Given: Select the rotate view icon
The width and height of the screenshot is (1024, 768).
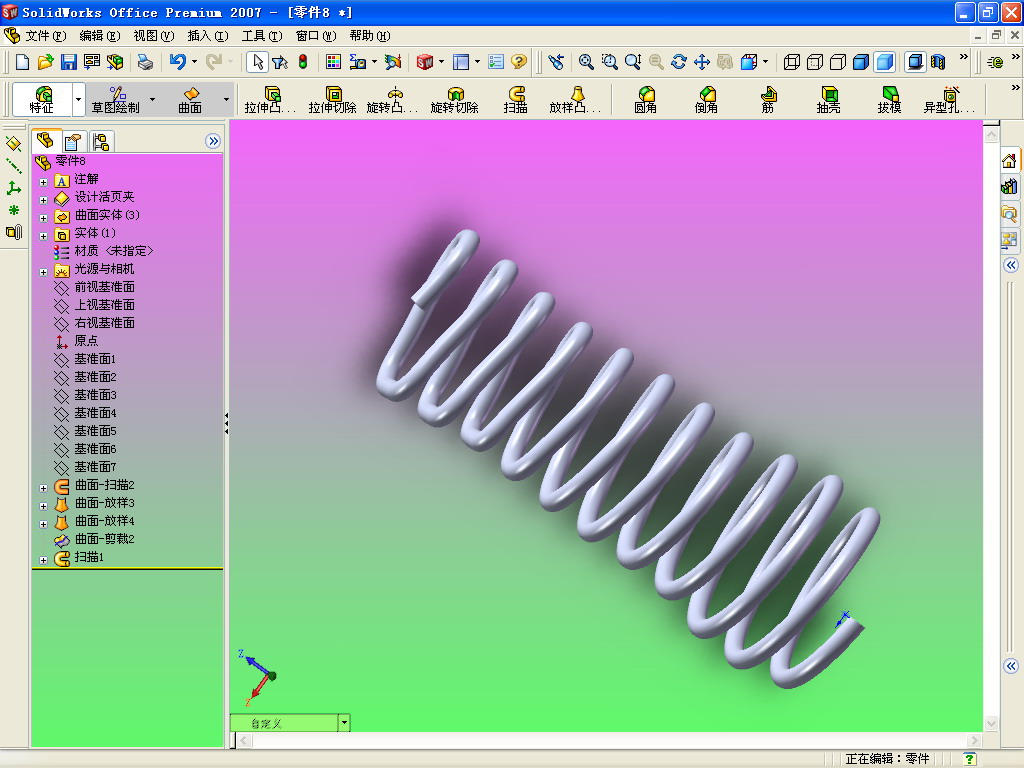Looking at the screenshot, I should tap(679, 62).
